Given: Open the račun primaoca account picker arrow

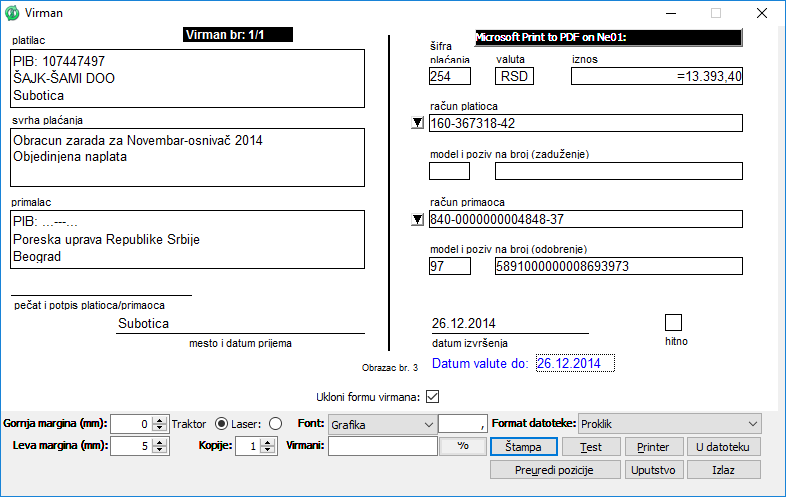Looking at the screenshot, I should pos(418,220).
